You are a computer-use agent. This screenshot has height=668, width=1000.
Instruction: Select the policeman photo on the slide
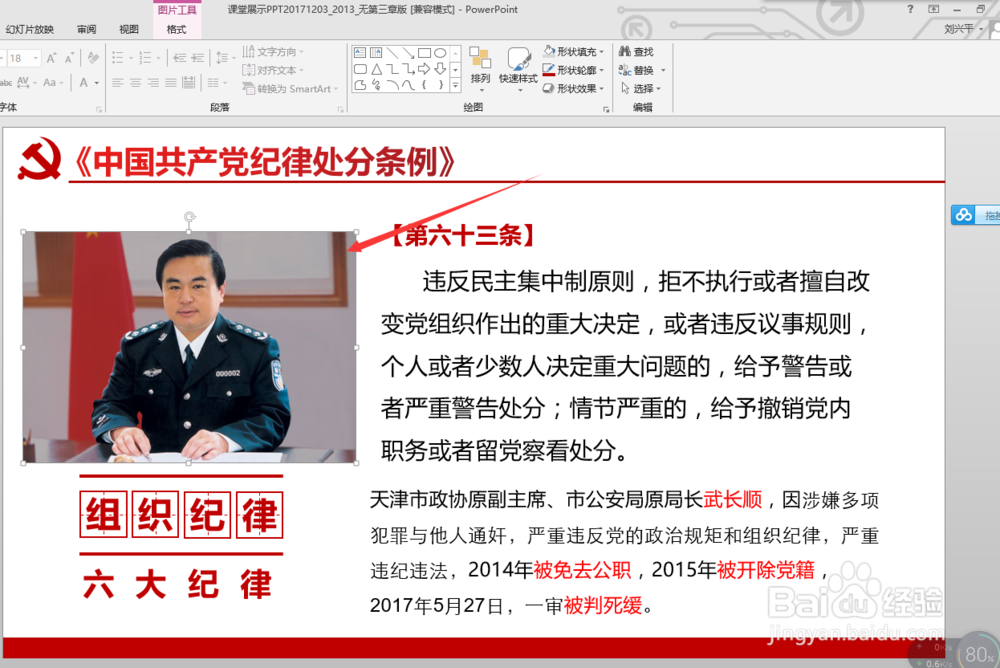click(190, 345)
